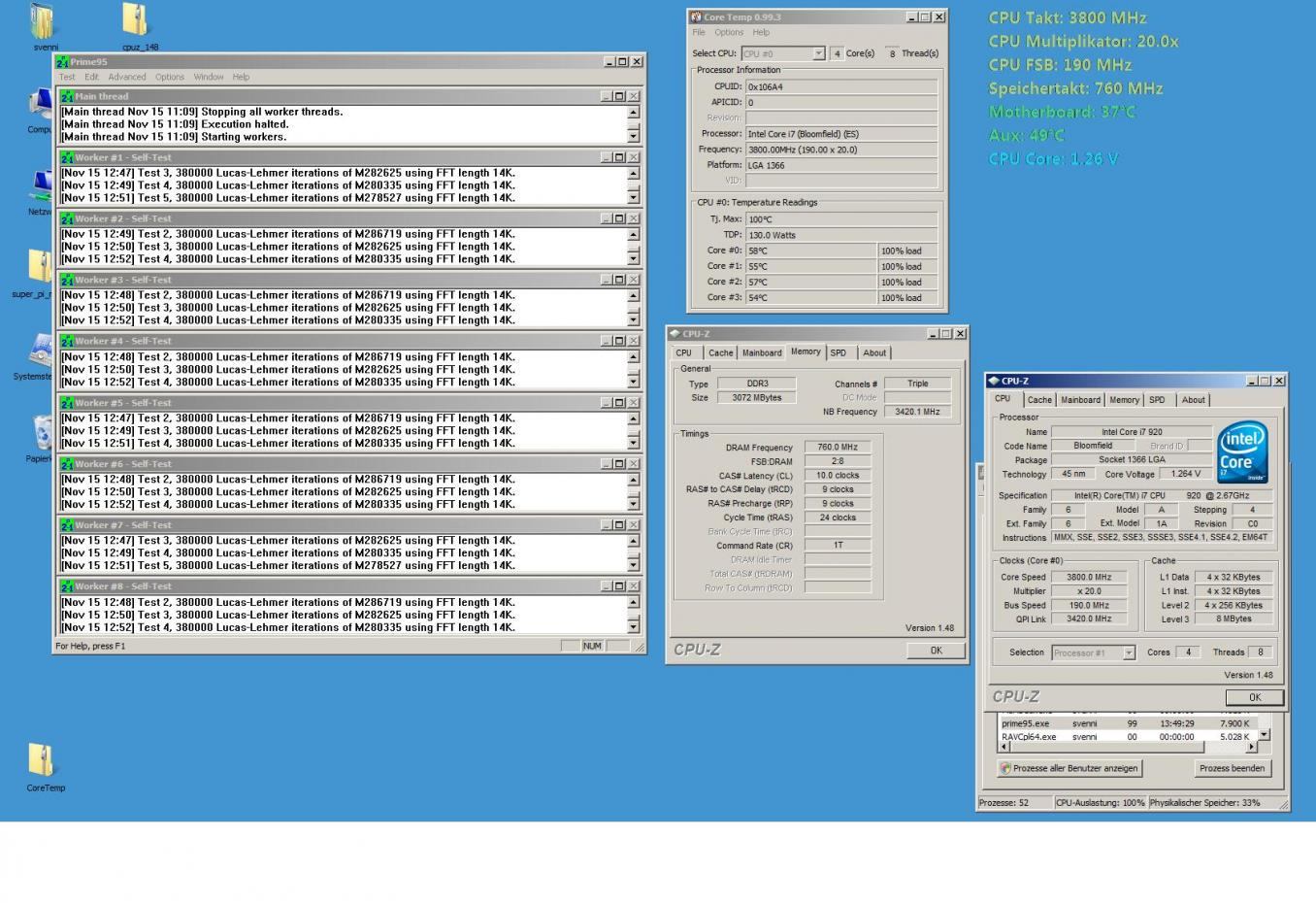Click the NUM indicator in Prime95 status bar
The width and height of the screenshot is (1316, 903).
(x=592, y=646)
